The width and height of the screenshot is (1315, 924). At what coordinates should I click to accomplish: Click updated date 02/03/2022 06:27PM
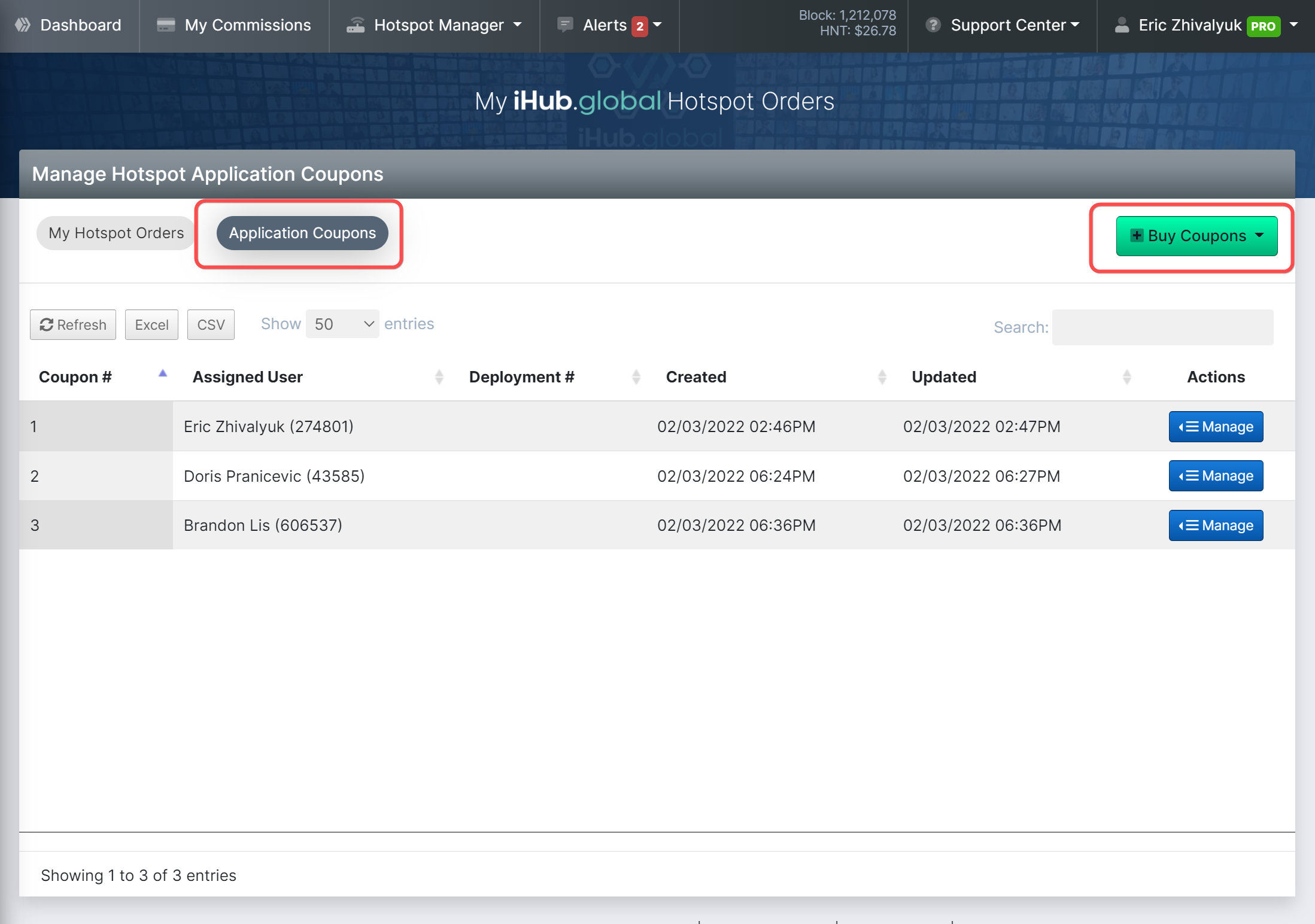(x=982, y=476)
